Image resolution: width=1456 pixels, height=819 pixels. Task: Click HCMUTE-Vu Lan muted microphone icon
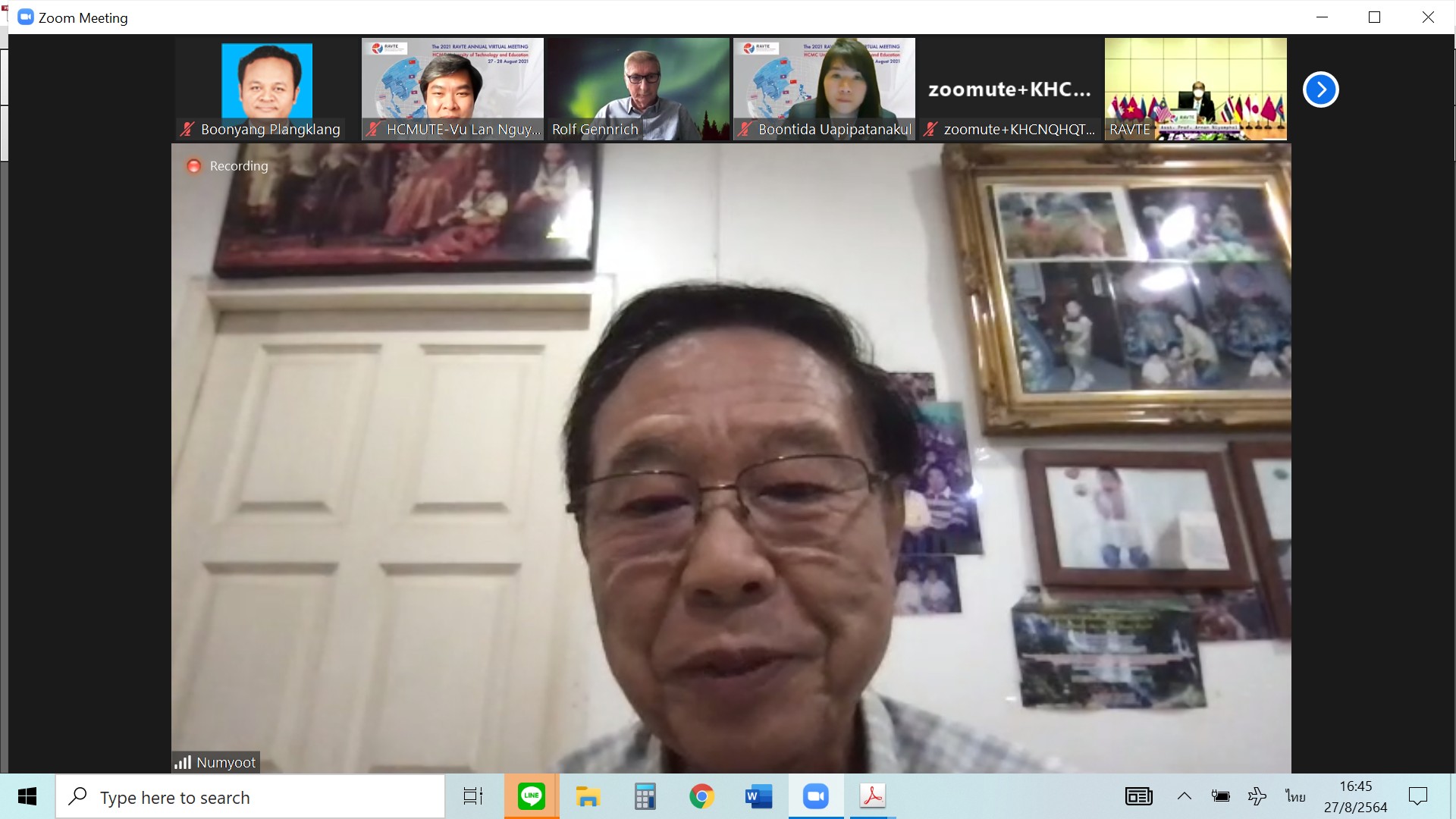pyautogui.click(x=372, y=129)
